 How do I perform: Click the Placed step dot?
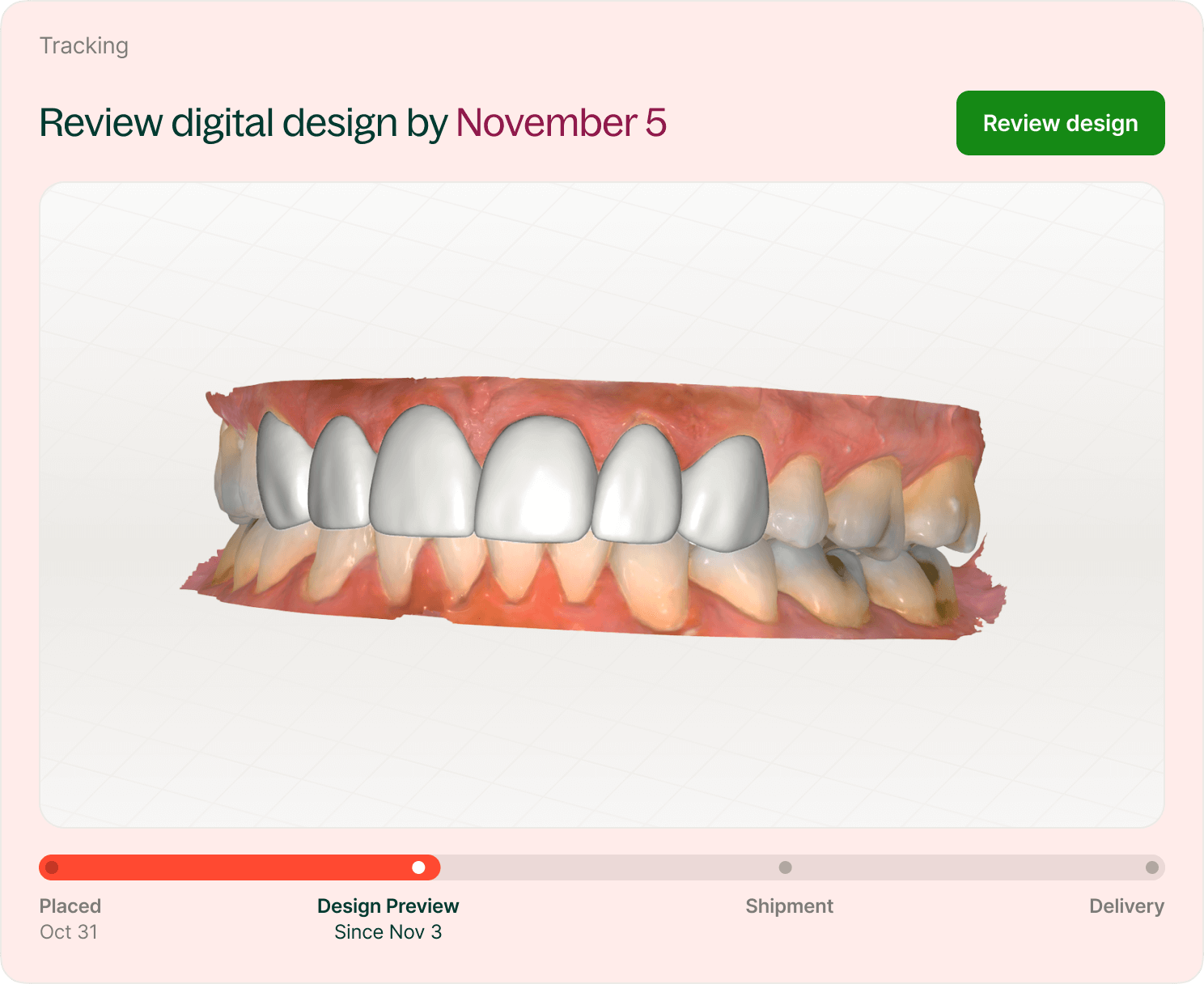pyautogui.click(x=53, y=867)
